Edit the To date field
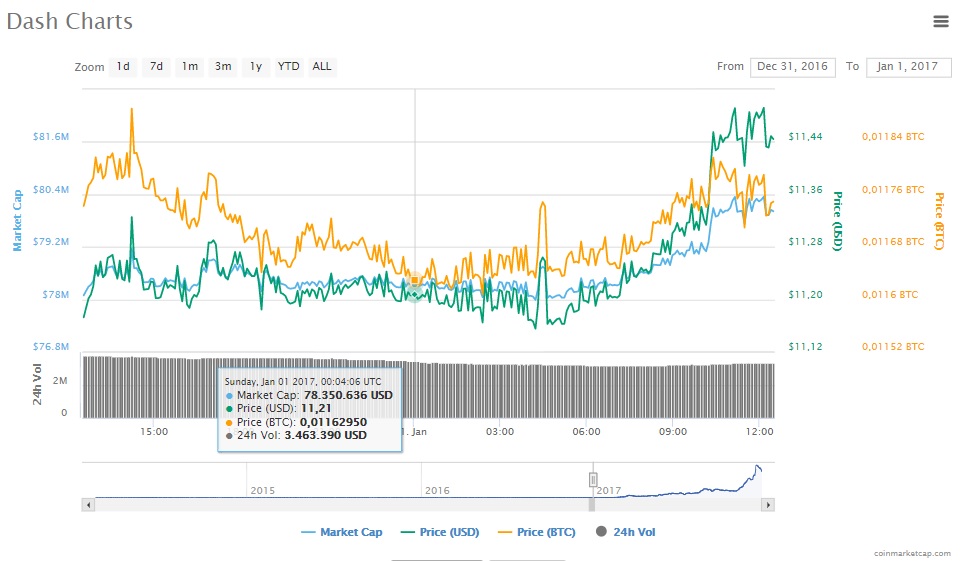975x561 pixels. [x=908, y=67]
